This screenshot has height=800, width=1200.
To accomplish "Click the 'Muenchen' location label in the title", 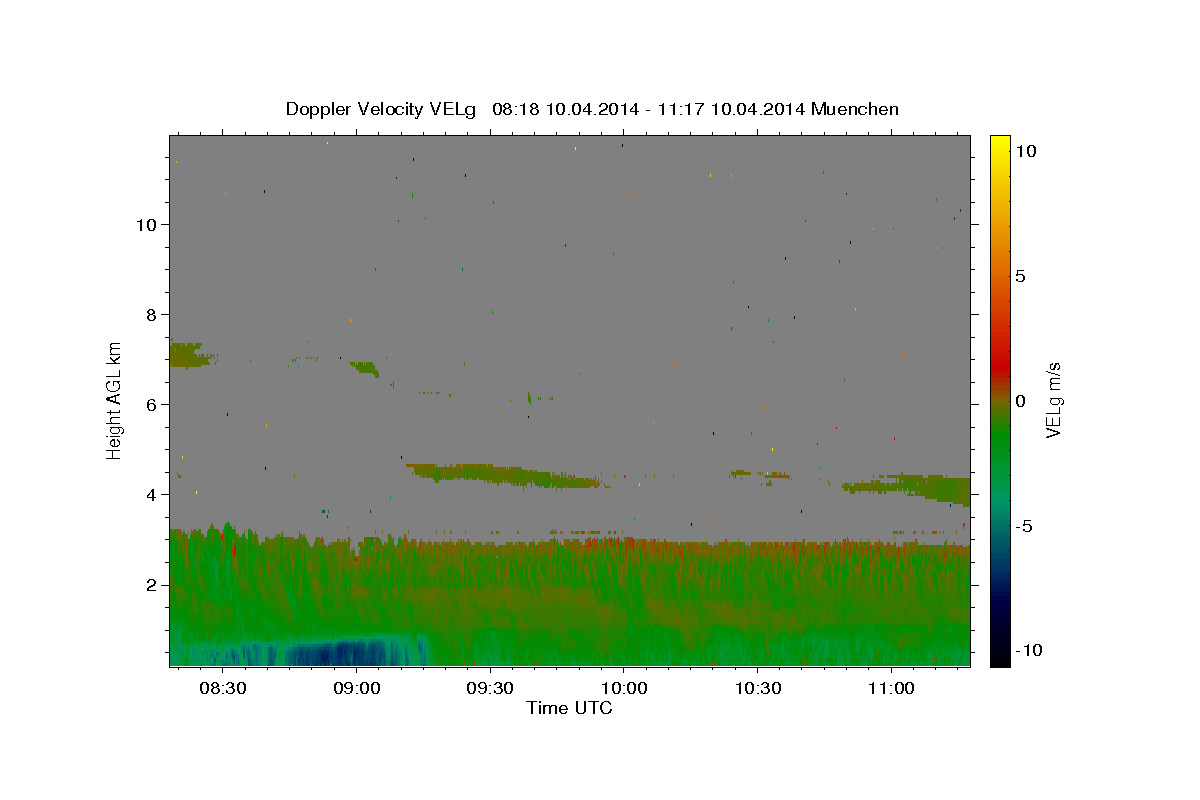I will (x=855, y=109).
